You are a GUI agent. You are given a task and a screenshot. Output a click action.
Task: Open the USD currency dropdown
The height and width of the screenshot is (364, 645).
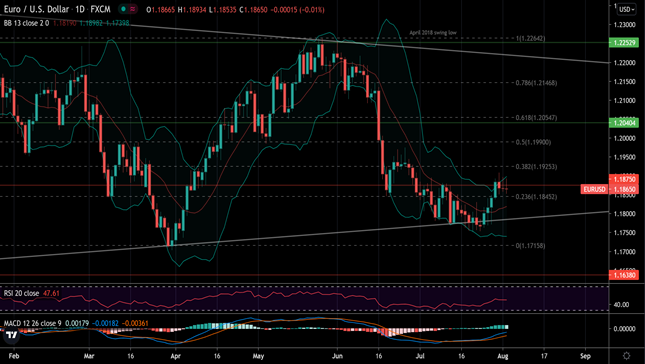coord(626,9)
